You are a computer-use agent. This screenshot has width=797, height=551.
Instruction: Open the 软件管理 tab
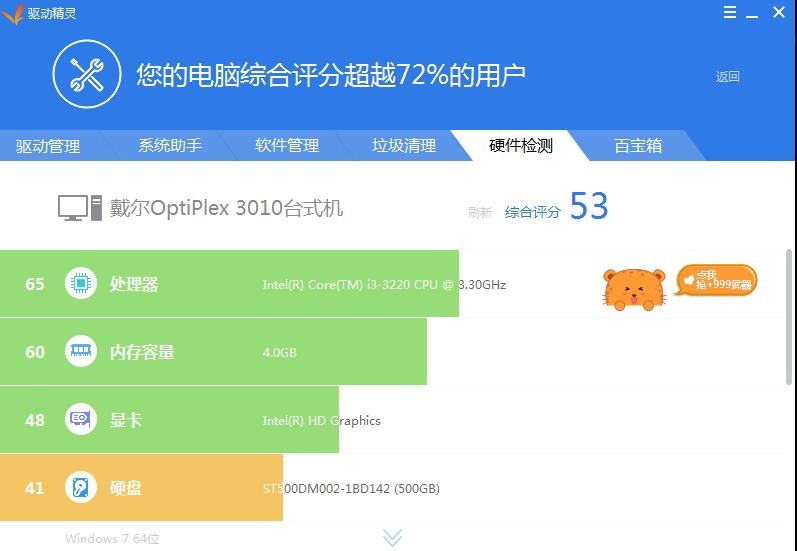click(x=287, y=145)
